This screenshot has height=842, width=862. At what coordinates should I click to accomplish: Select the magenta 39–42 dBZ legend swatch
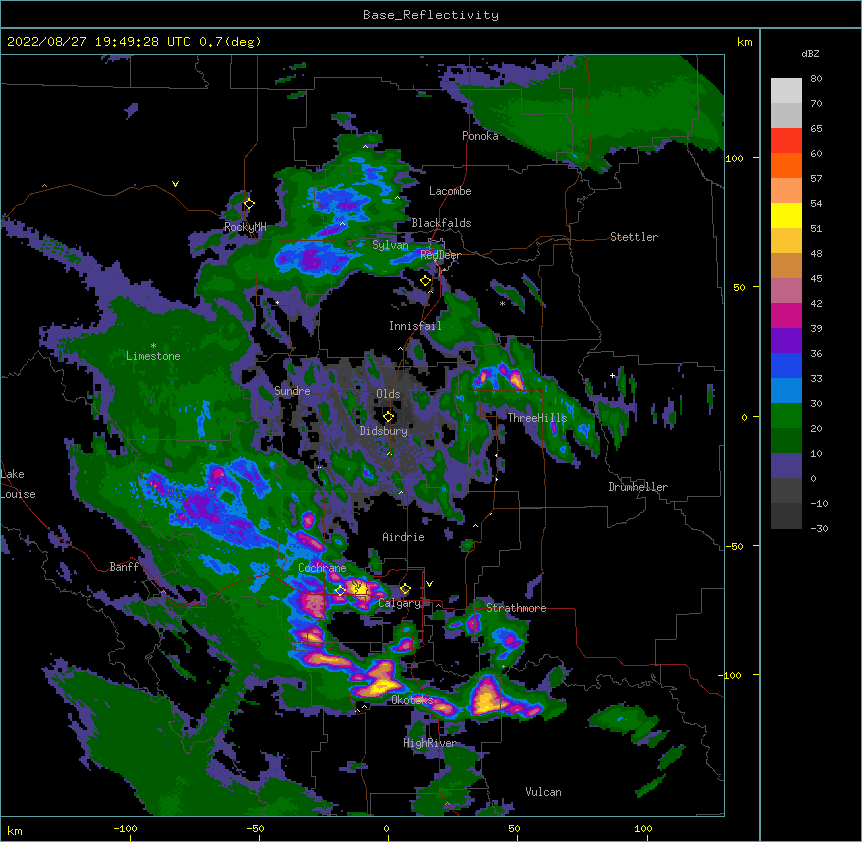(x=786, y=316)
